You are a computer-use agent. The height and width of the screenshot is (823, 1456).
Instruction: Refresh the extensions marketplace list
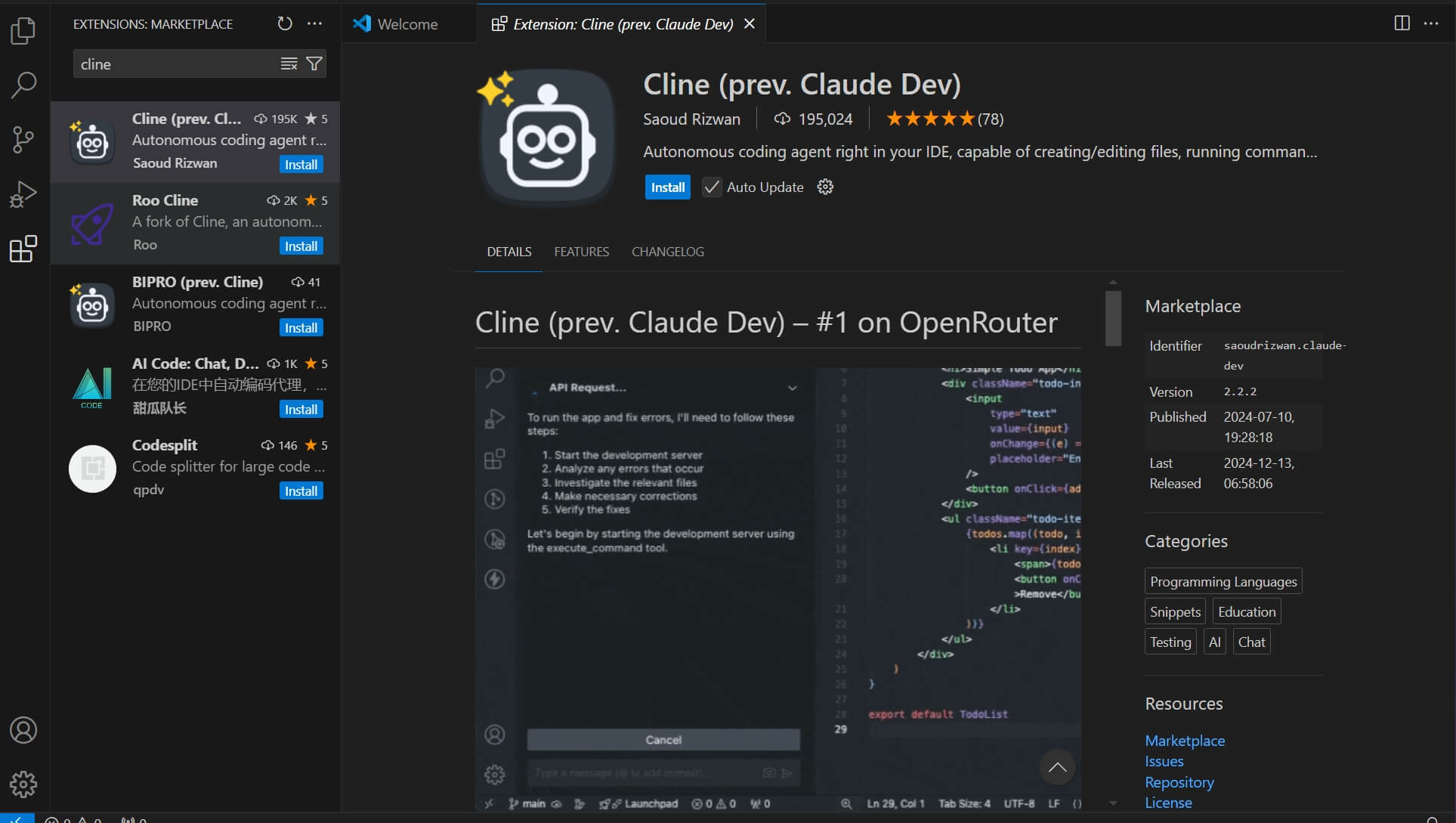(x=284, y=23)
